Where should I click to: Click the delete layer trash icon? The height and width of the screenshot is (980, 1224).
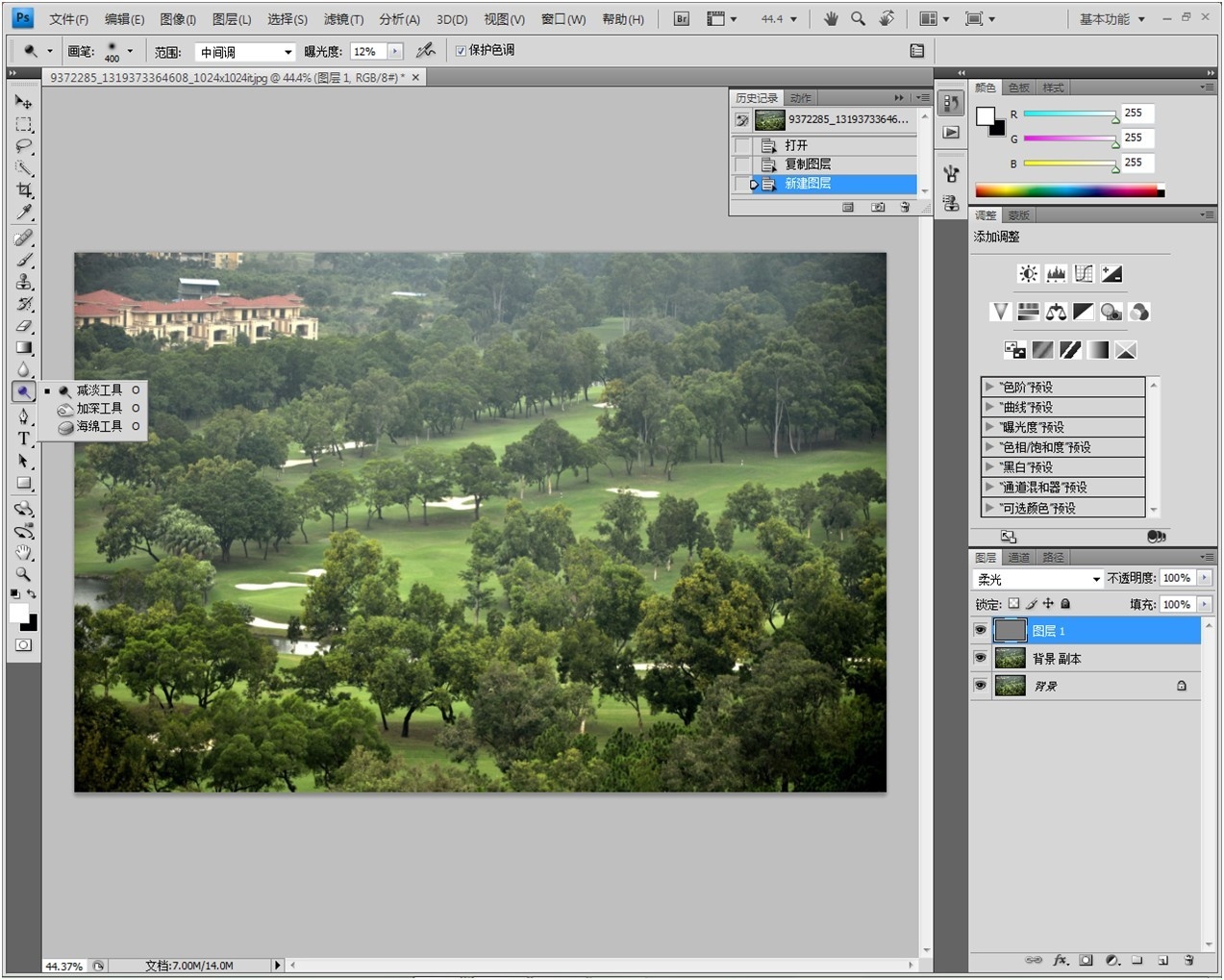pos(1188,960)
